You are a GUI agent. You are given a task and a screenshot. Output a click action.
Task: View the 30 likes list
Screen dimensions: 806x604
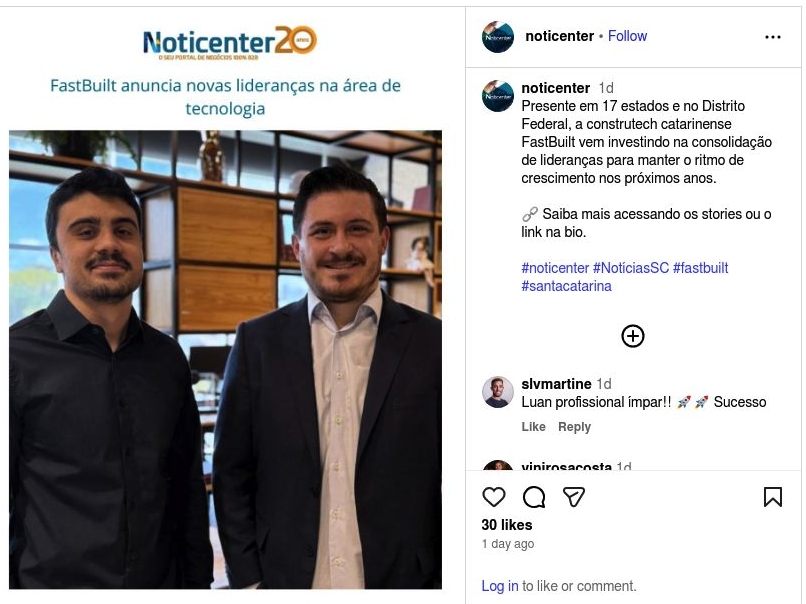click(x=507, y=525)
